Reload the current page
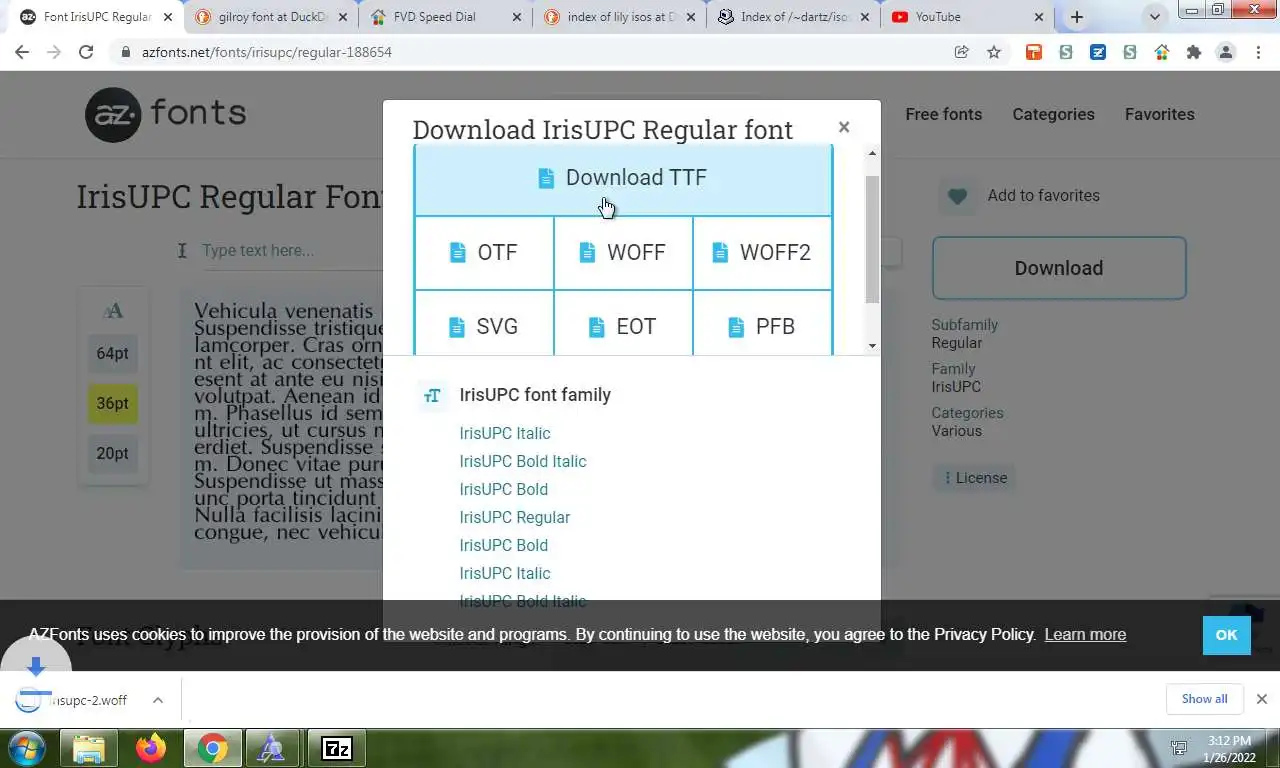The image size is (1280, 768). (x=86, y=52)
